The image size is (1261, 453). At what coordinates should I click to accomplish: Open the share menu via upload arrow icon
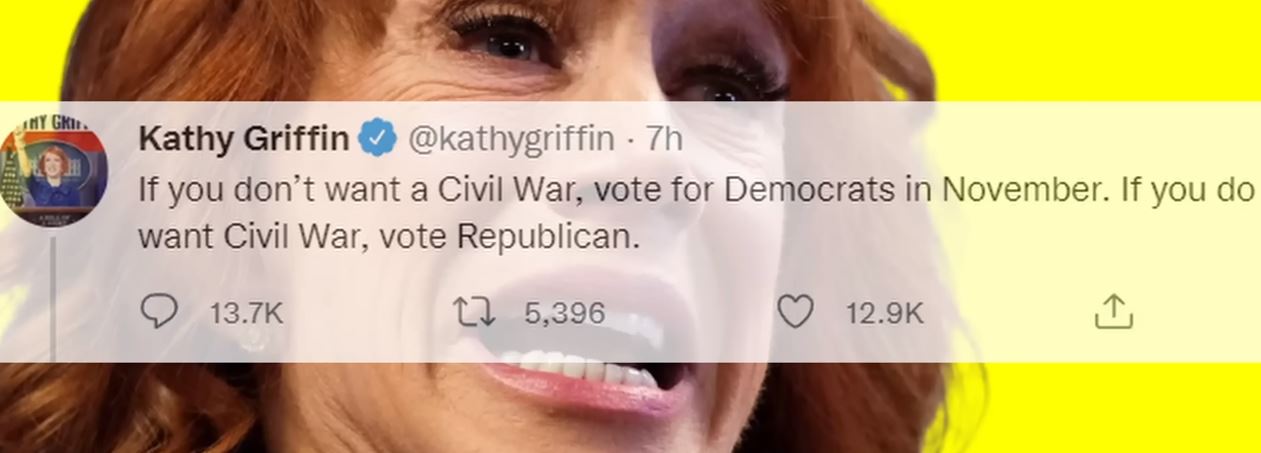(1113, 313)
